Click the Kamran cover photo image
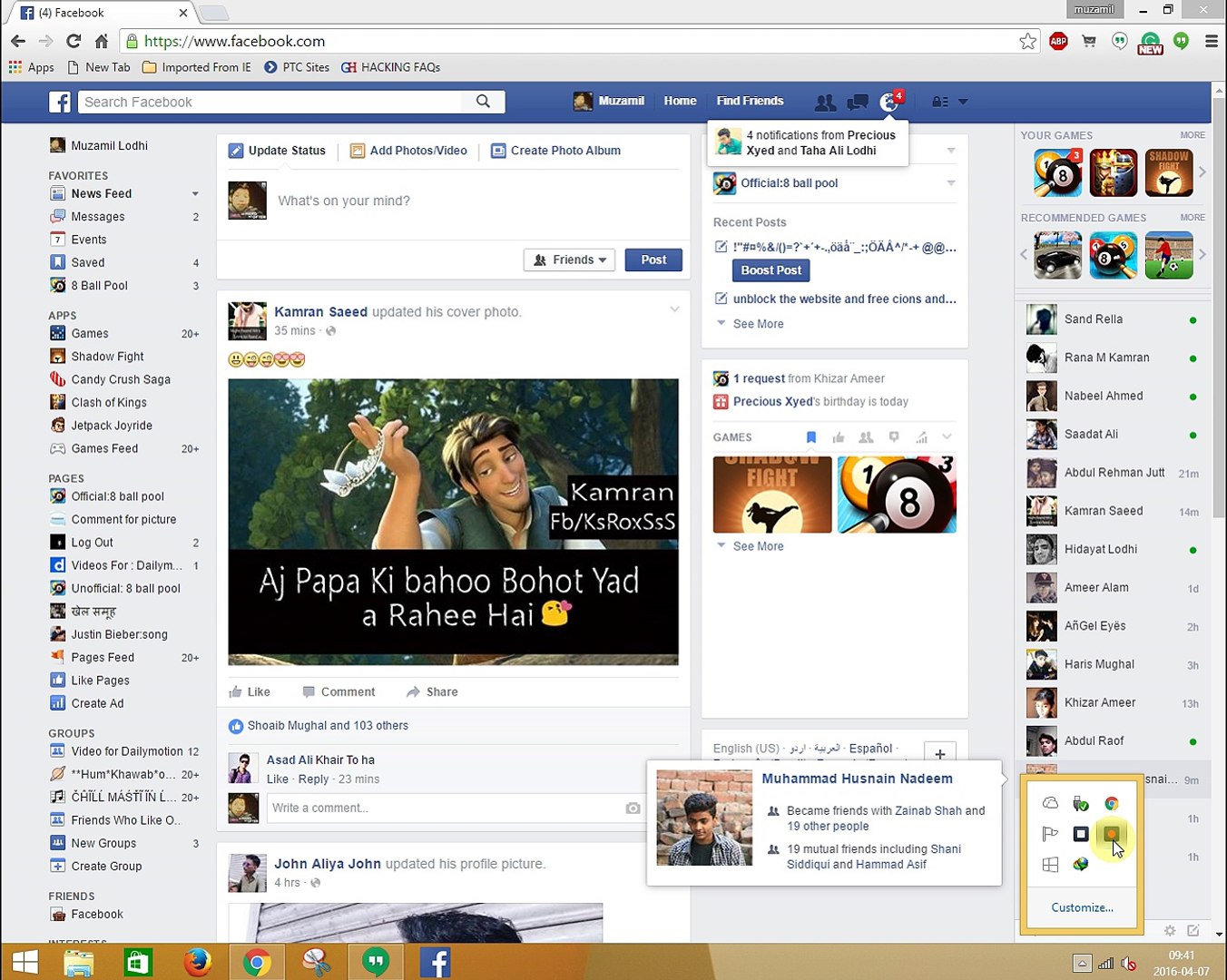Screen dimensions: 1227x980 (x=453, y=522)
